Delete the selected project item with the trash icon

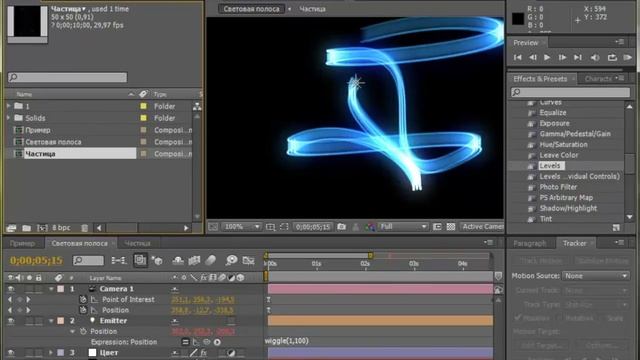[84, 228]
